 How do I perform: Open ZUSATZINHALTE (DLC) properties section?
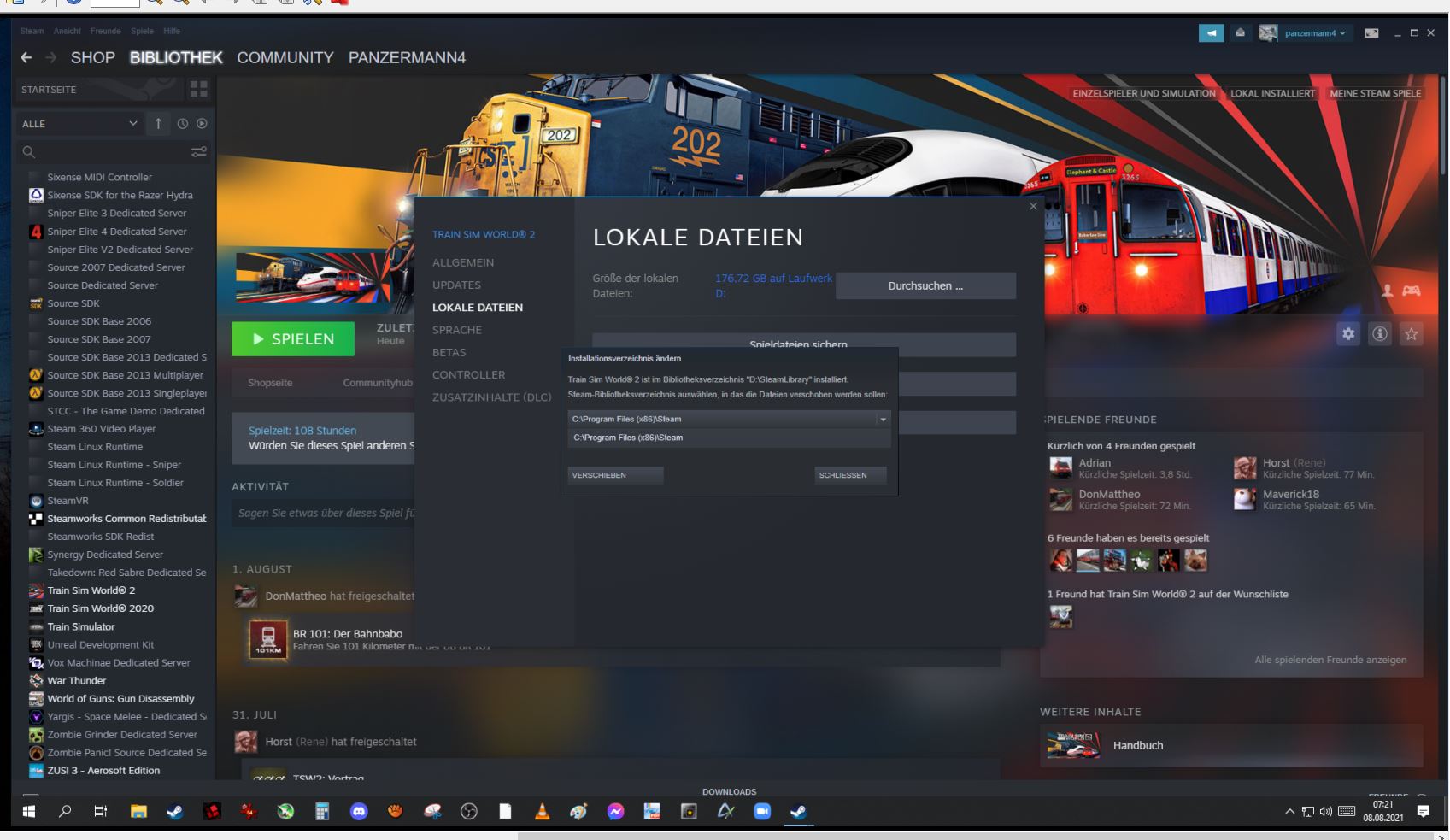pyautogui.click(x=492, y=397)
